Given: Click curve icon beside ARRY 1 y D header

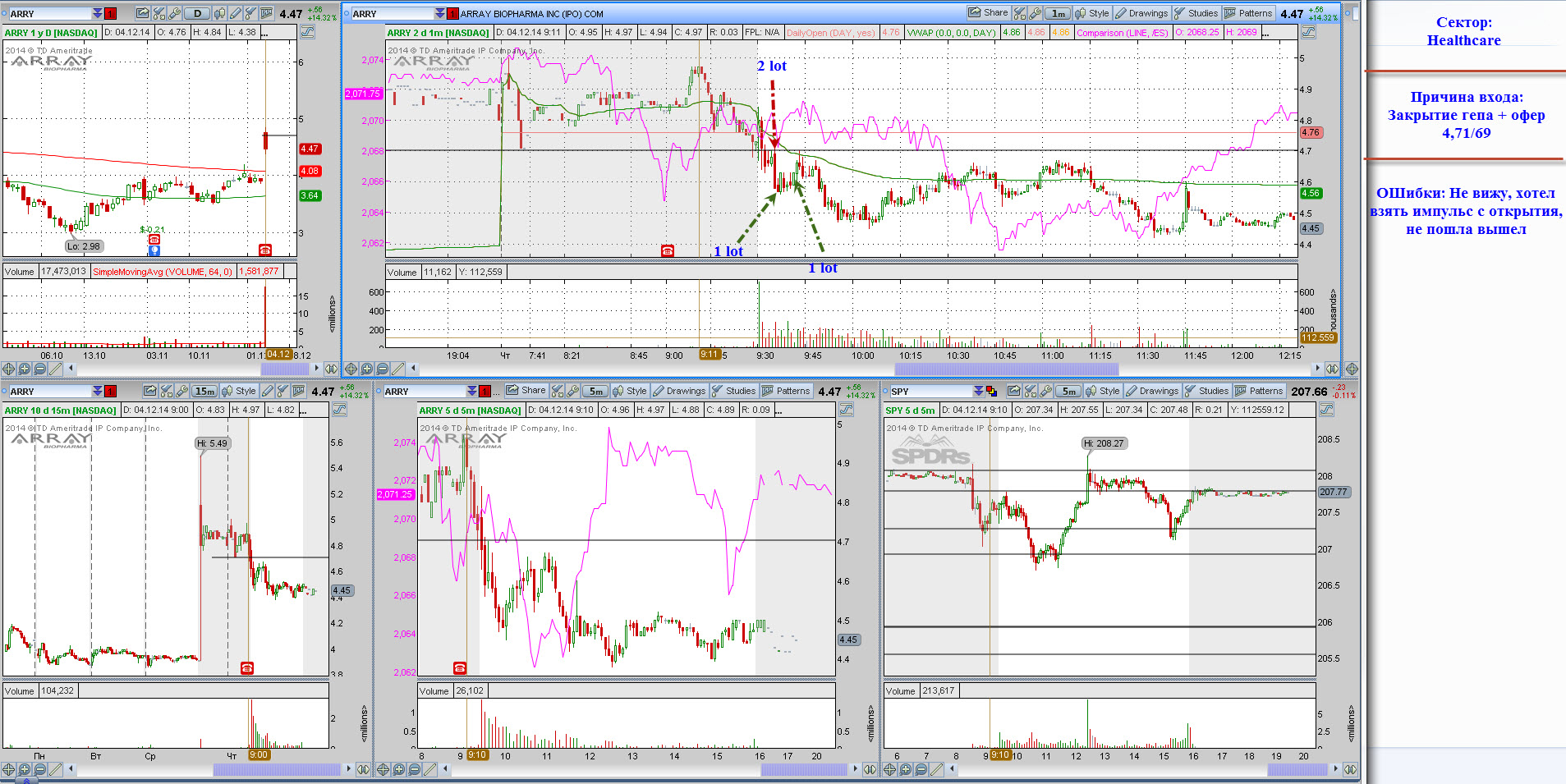Looking at the screenshot, I should tap(307, 32).
